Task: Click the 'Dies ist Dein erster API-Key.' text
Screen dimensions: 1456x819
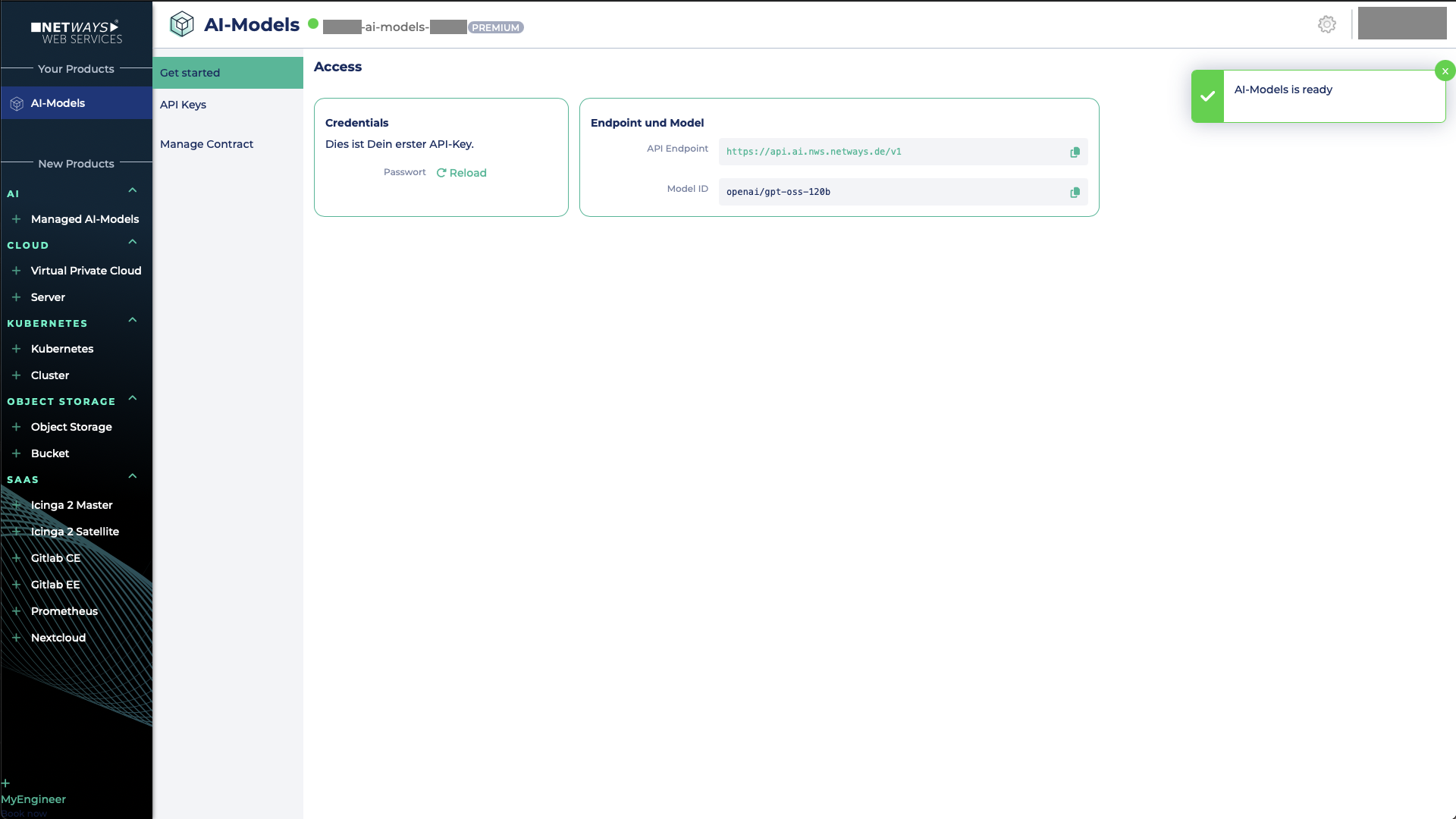Action: 400,144
